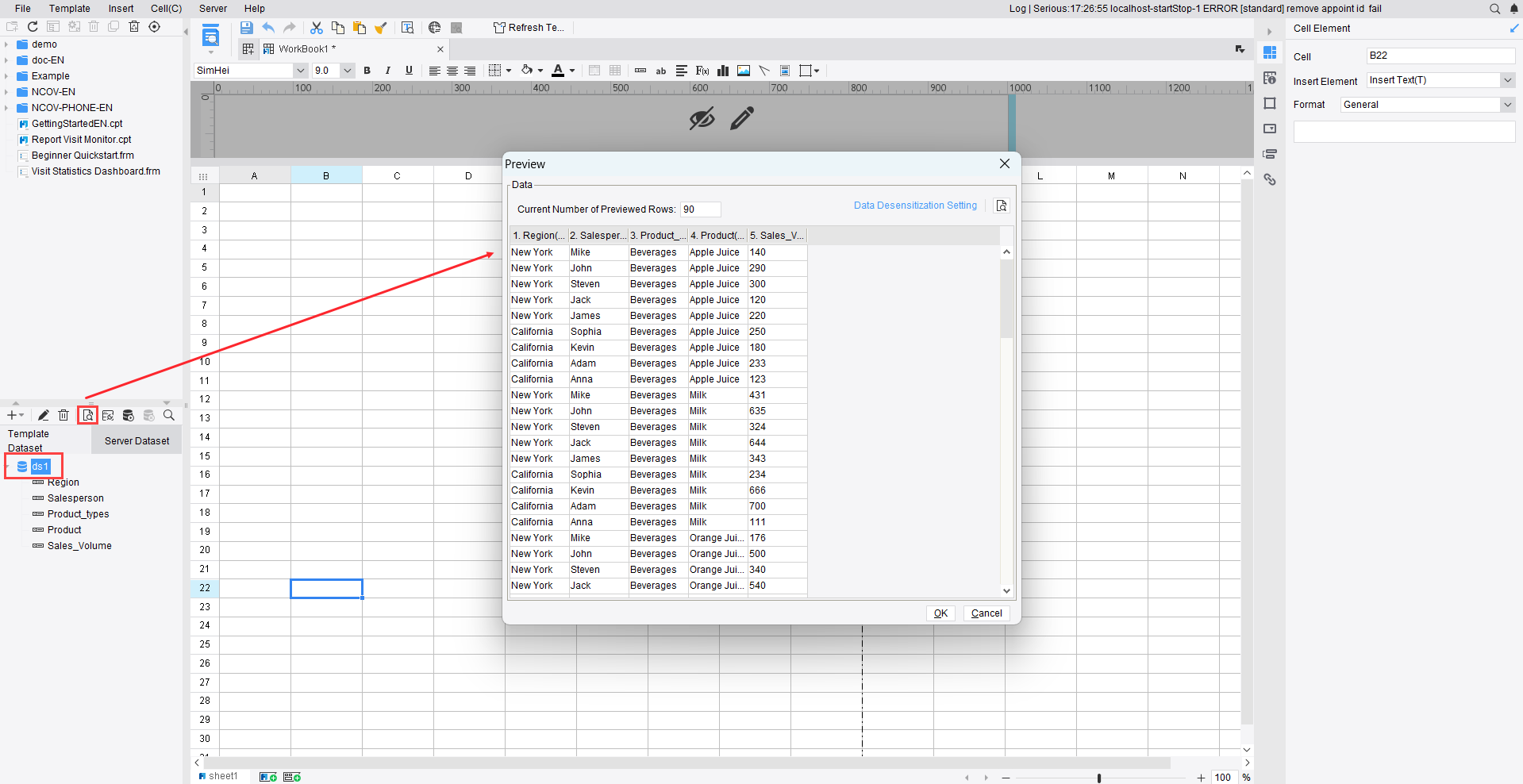
Task: Switch to Server Dataset tab
Action: pyautogui.click(x=137, y=441)
